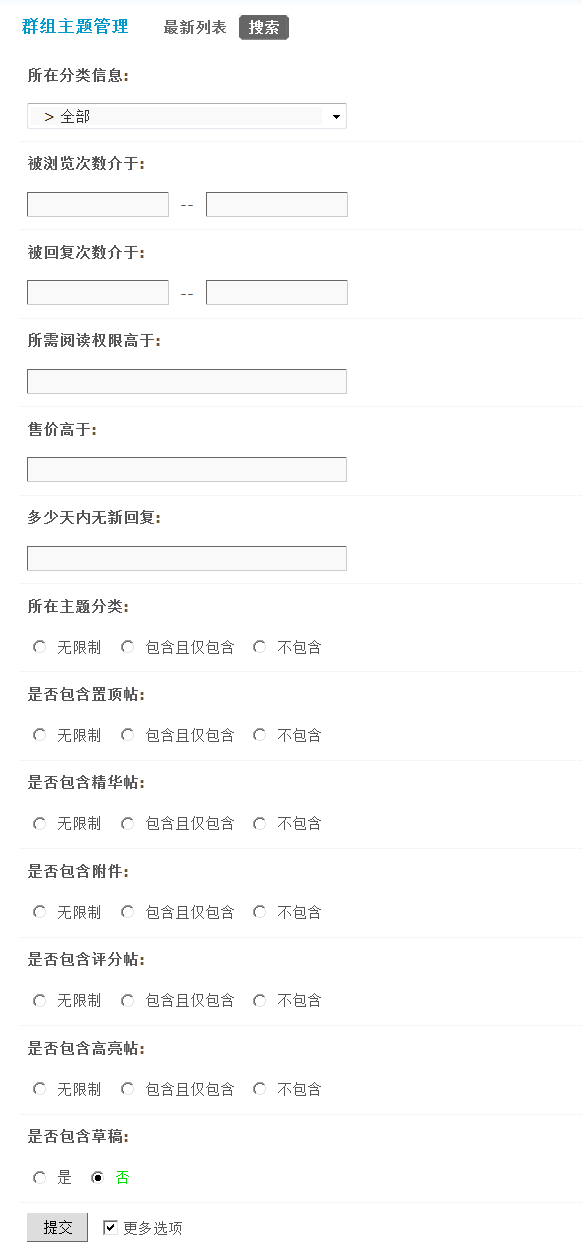Click the 多少天内无新回复 input box
The height and width of the screenshot is (1245, 582).
[x=186, y=558]
